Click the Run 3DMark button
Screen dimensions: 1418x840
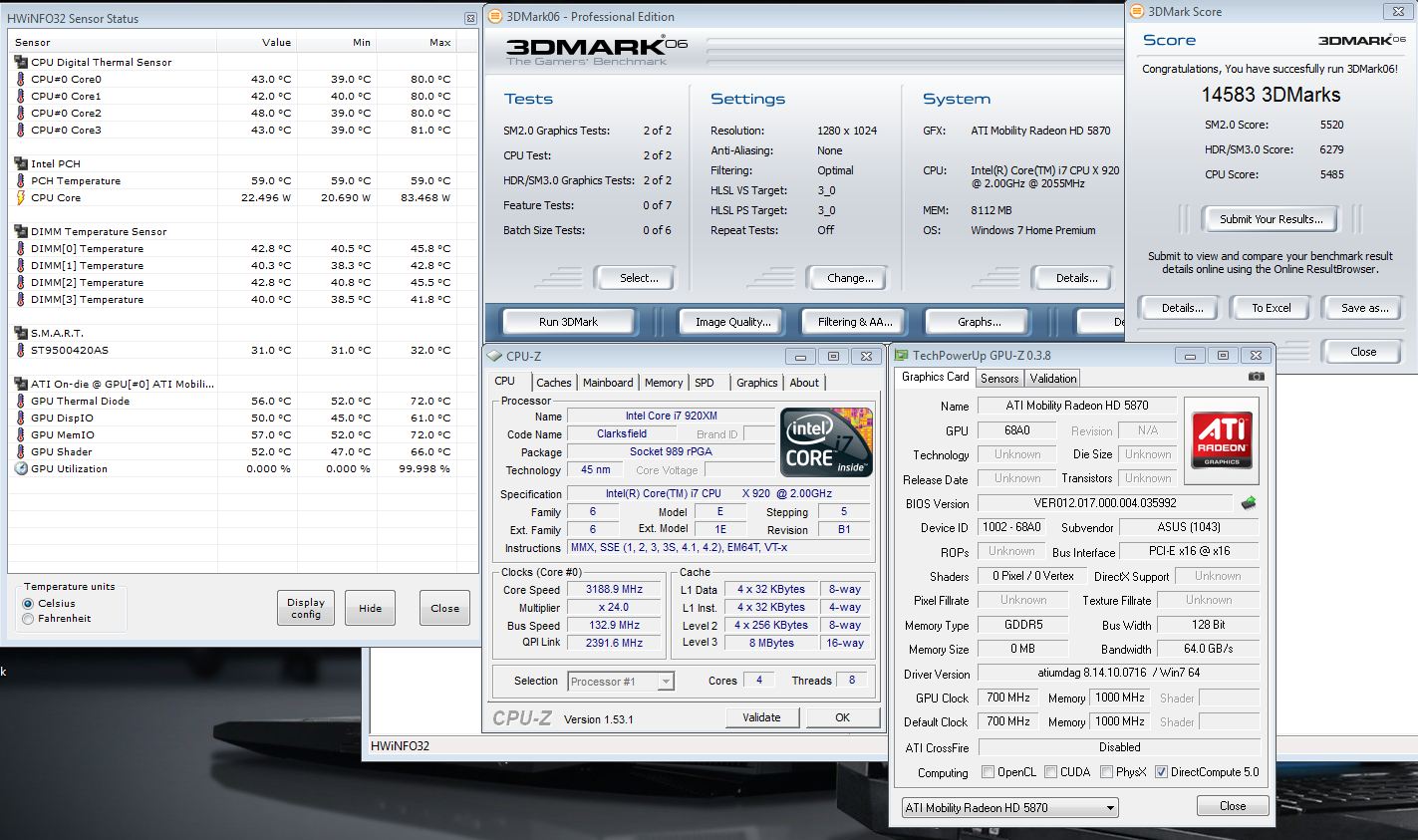click(x=569, y=322)
